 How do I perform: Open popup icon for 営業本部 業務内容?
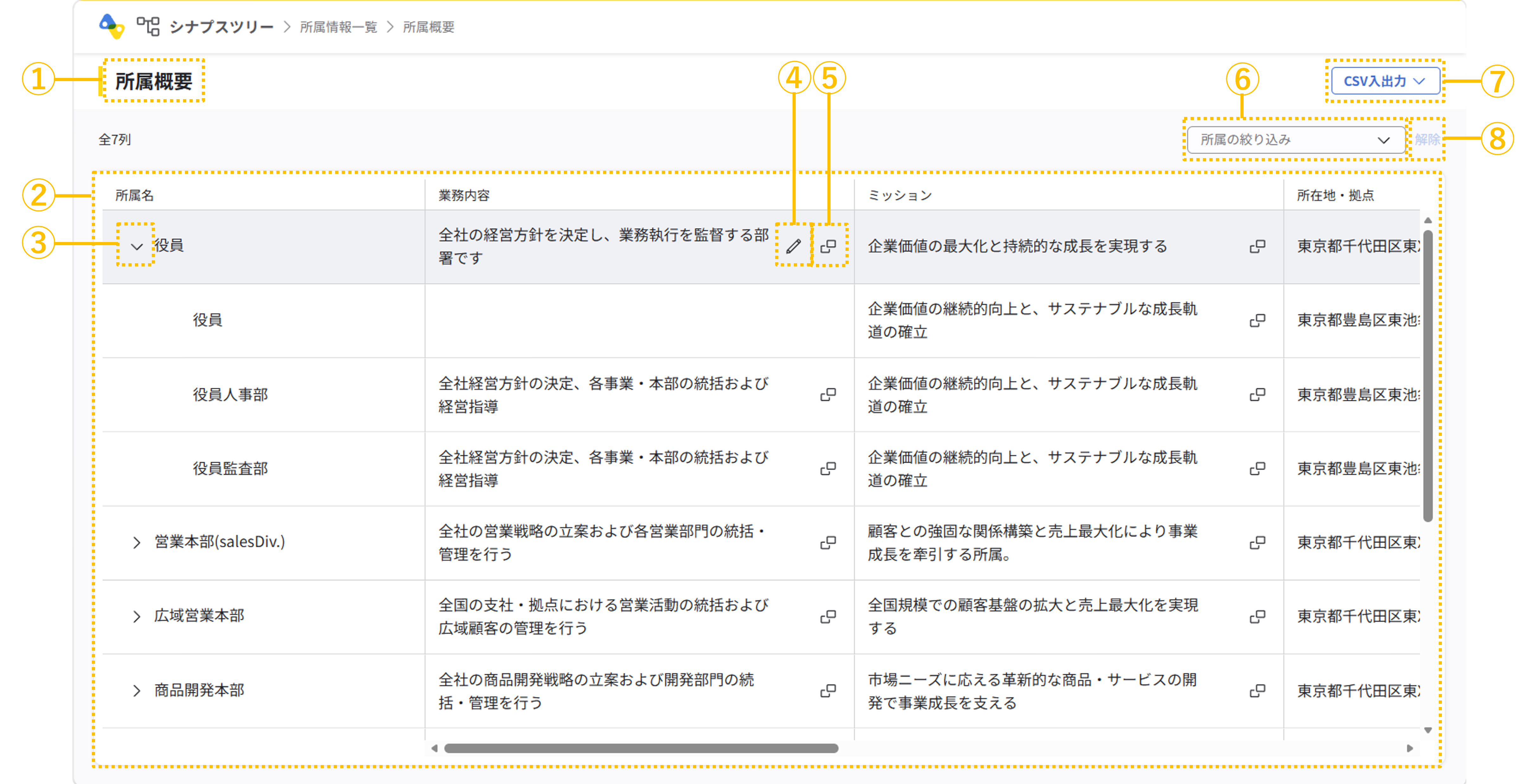828,543
